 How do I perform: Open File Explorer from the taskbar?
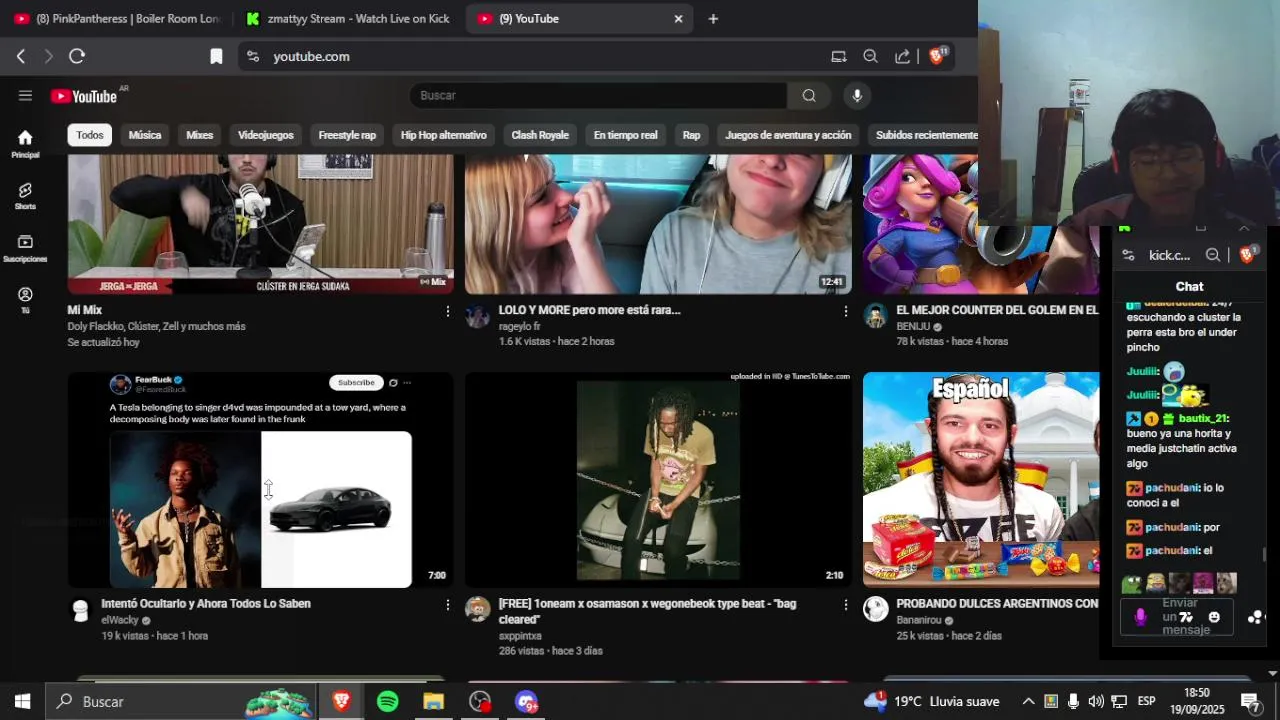pos(433,701)
